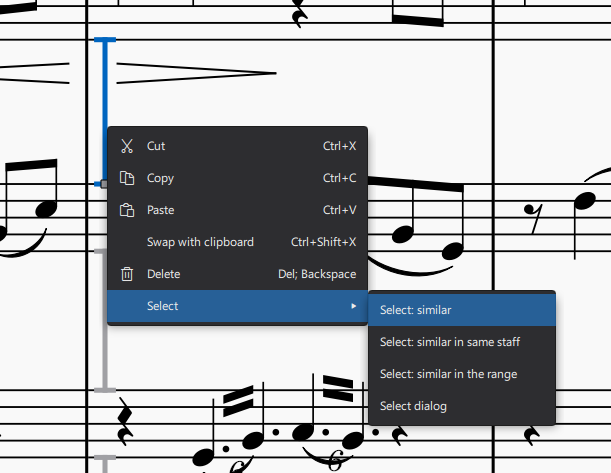Choose Select: similar

[x=462, y=310]
